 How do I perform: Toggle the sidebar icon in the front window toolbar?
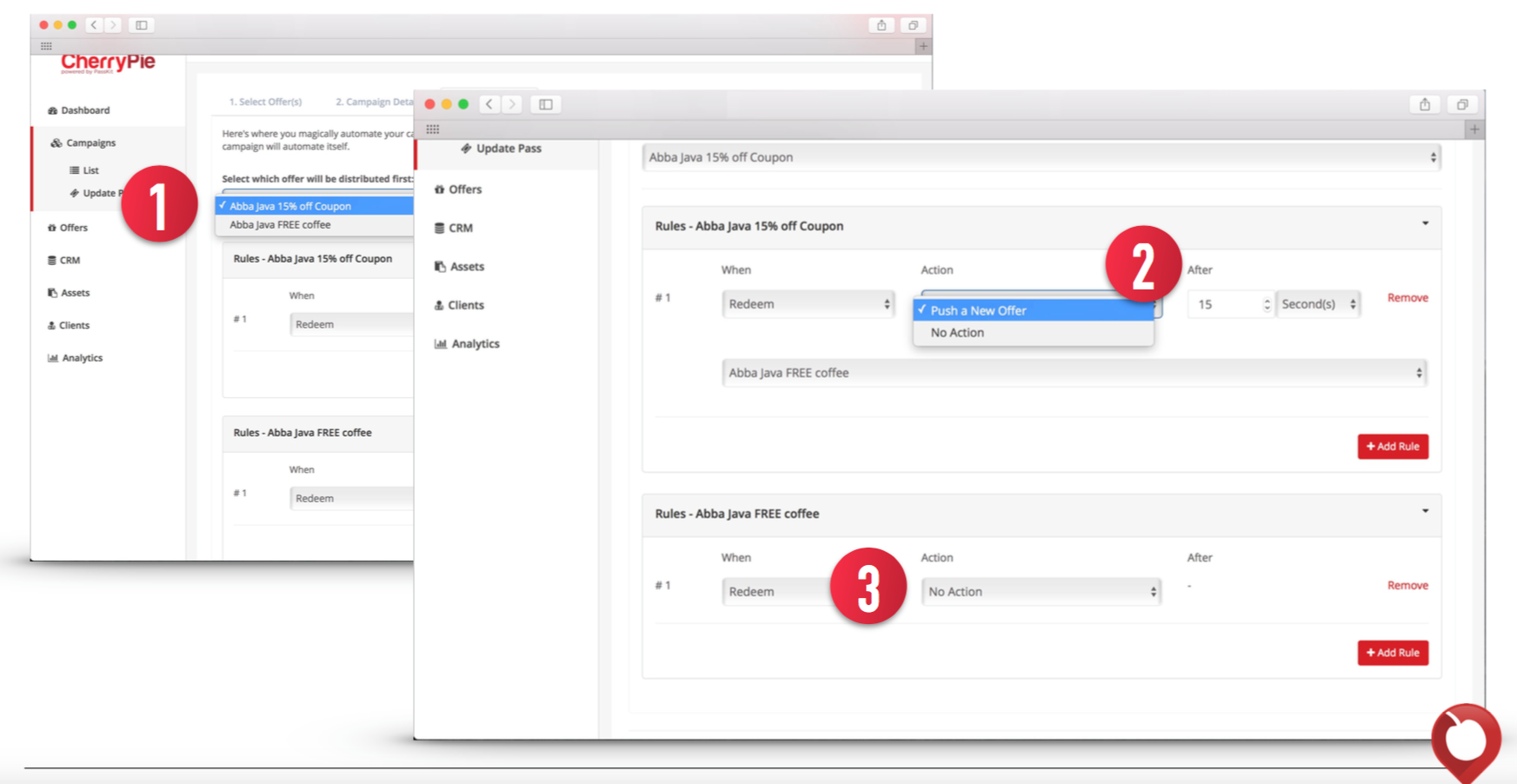(x=546, y=104)
